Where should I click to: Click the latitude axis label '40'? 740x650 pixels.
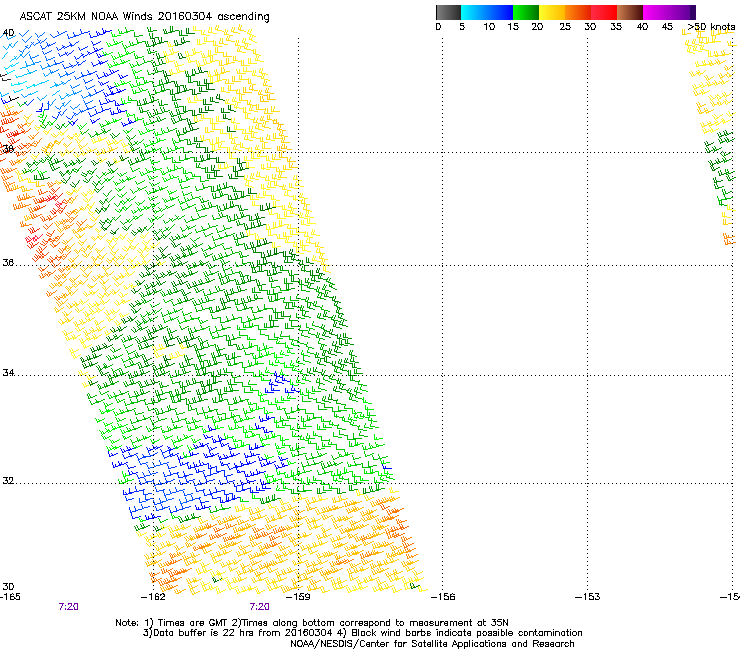[8, 33]
